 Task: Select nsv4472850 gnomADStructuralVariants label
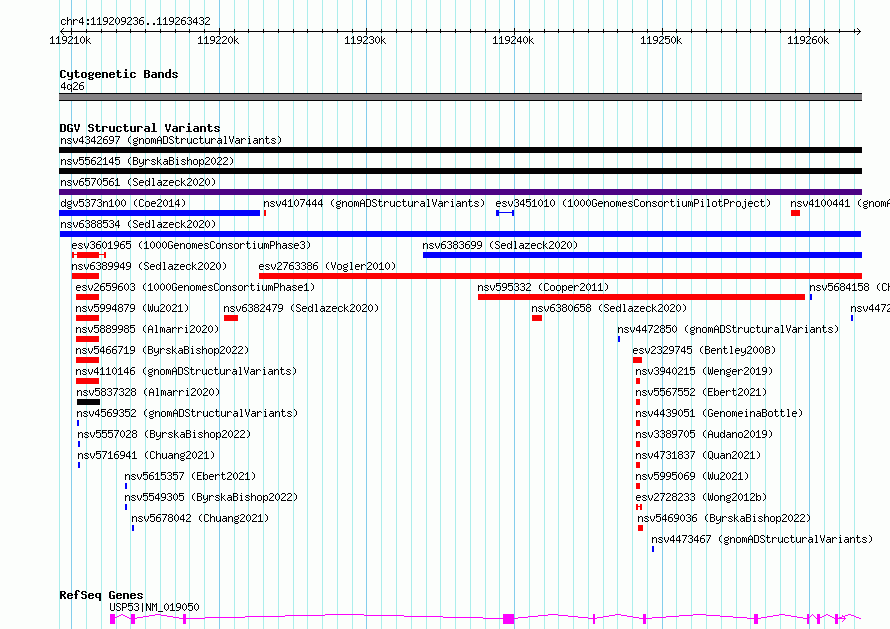pos(728,329)
